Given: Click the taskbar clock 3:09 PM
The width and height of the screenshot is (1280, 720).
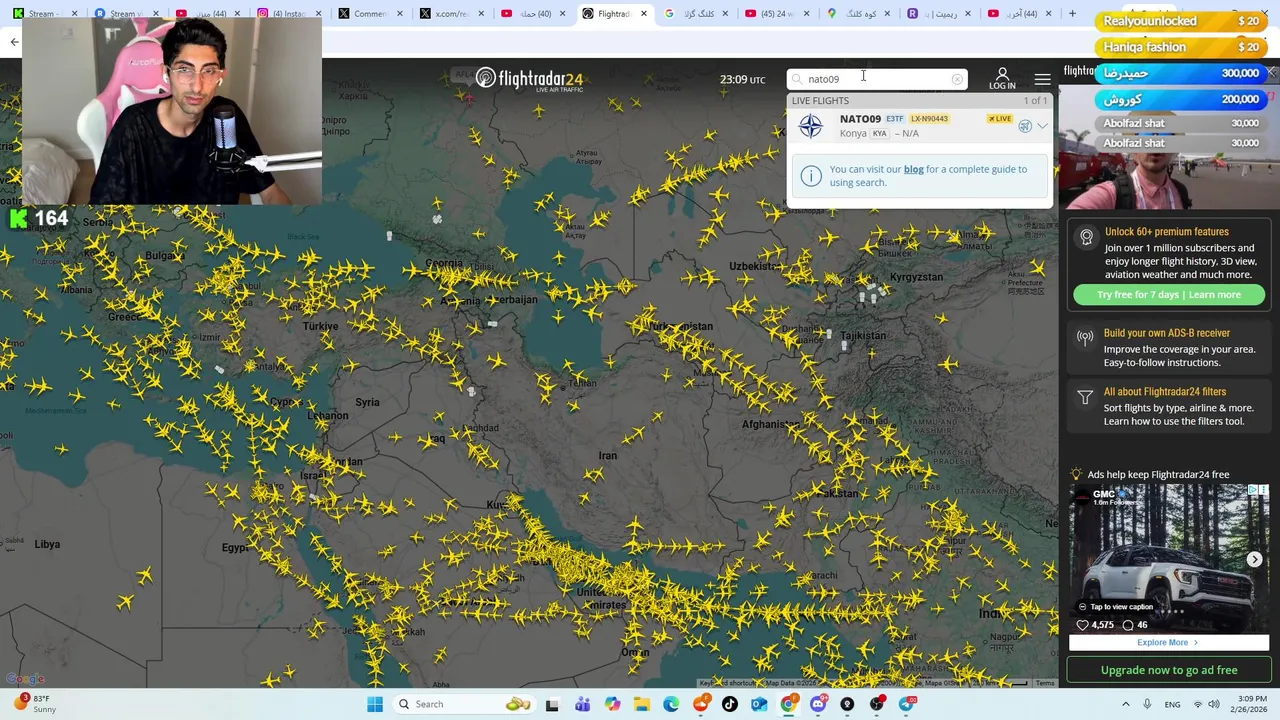Looking at the screenshot, I should [1252, 704].
